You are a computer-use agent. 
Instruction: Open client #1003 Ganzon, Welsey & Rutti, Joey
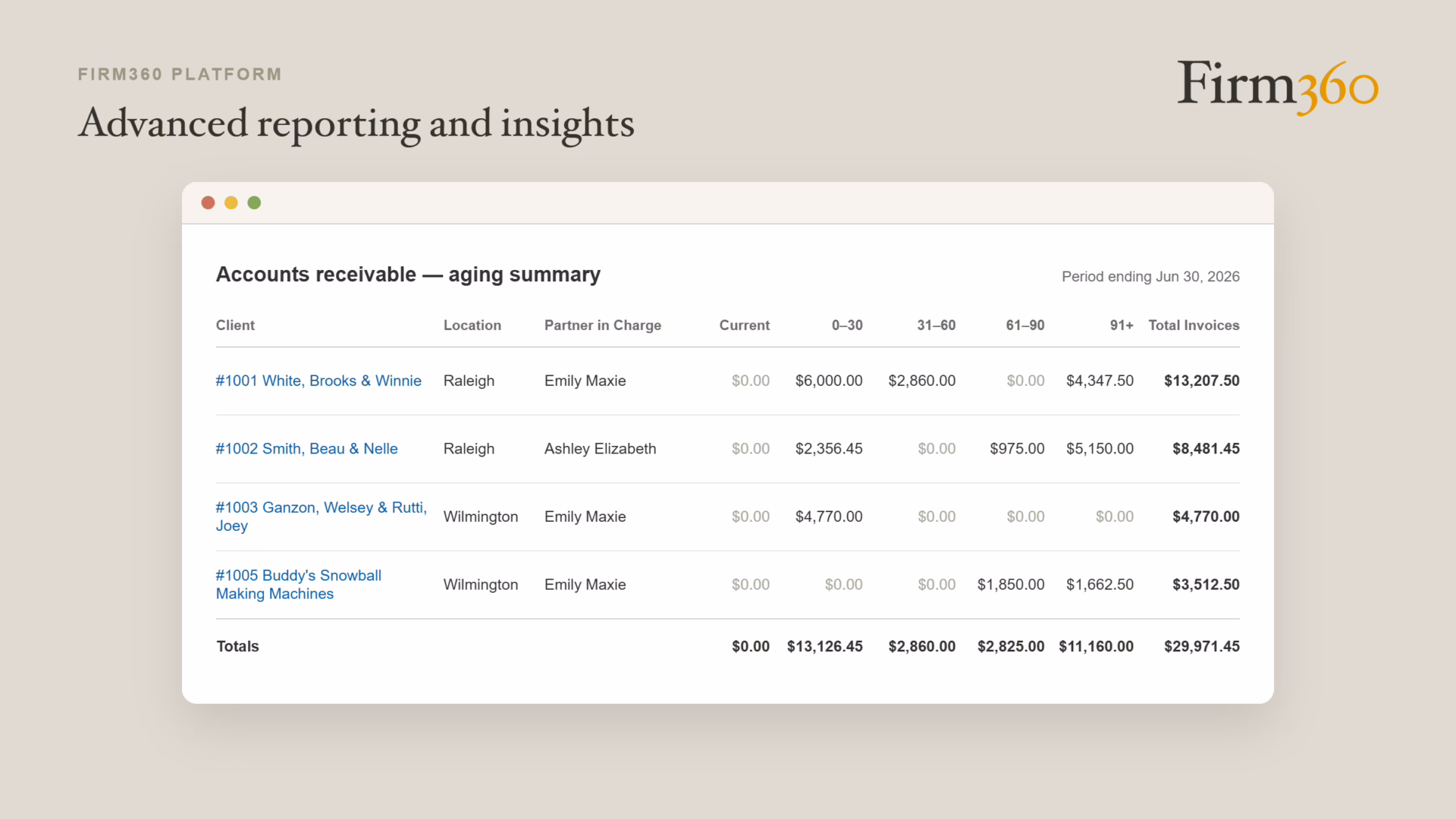(x=322, y=516)
